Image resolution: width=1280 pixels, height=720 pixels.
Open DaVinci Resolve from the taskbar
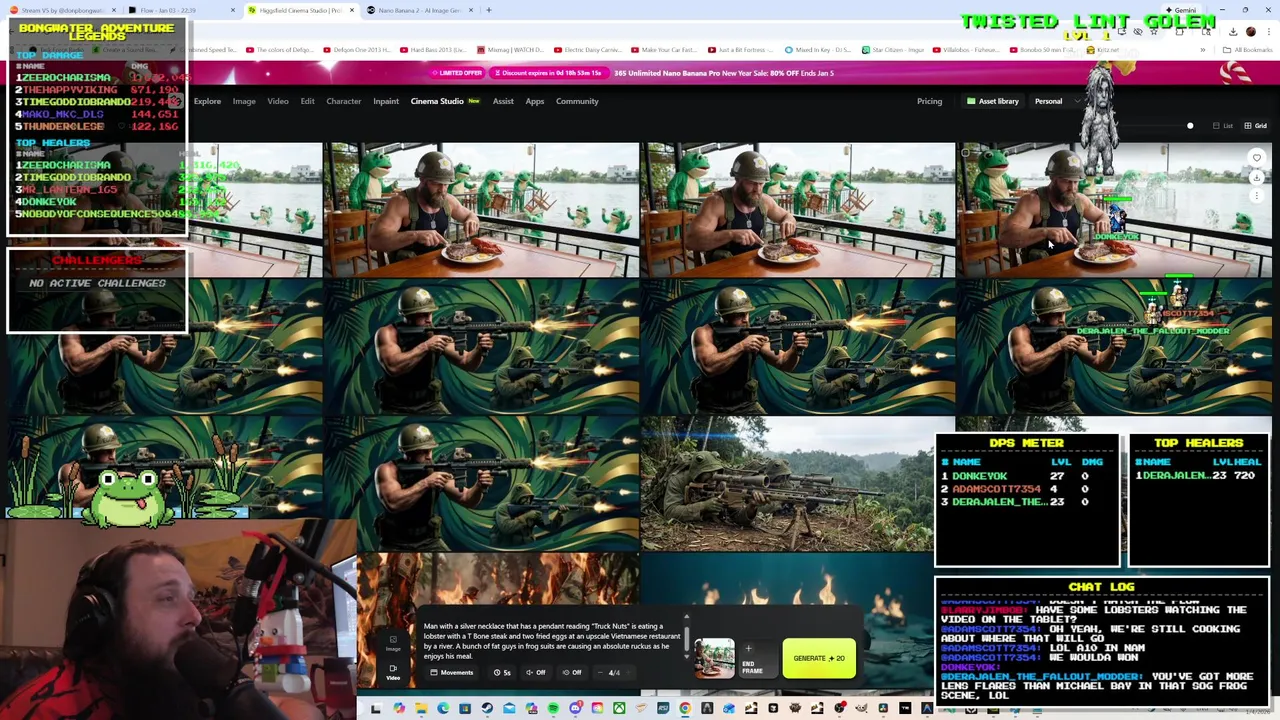pos(882,709)
